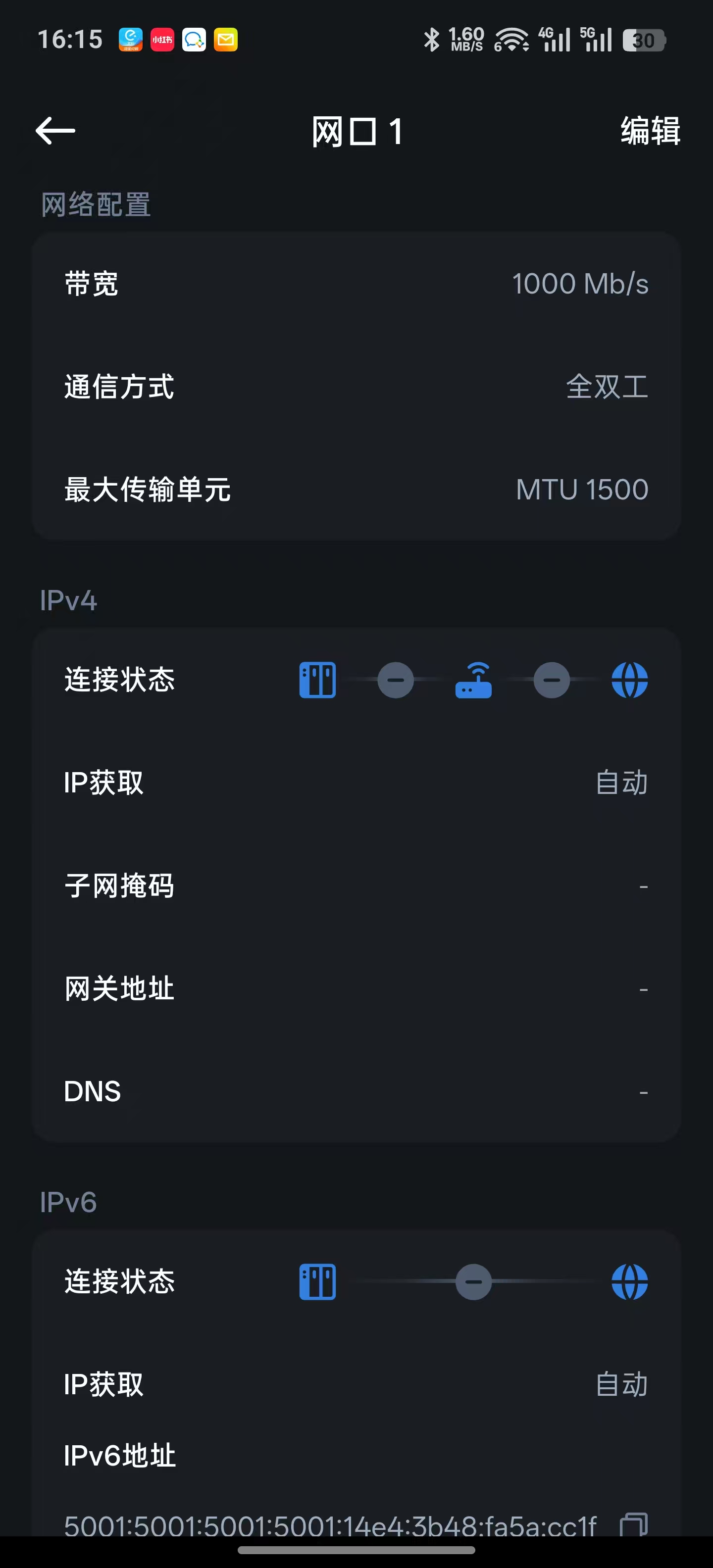Tap the IPv6 IP获取 自动 row
This screenshot has width=713, height=1568.
[x=356, y=1384]
